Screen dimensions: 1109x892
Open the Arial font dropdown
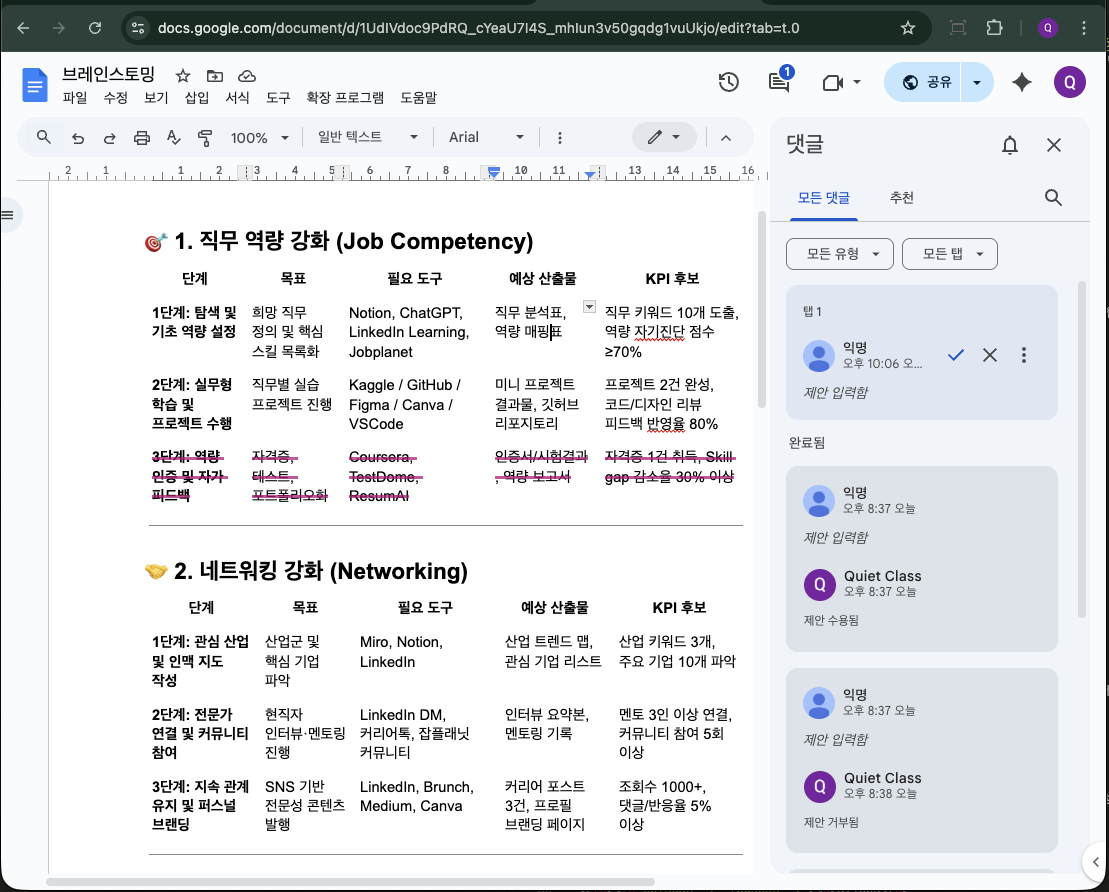click(x=486, y=138)
